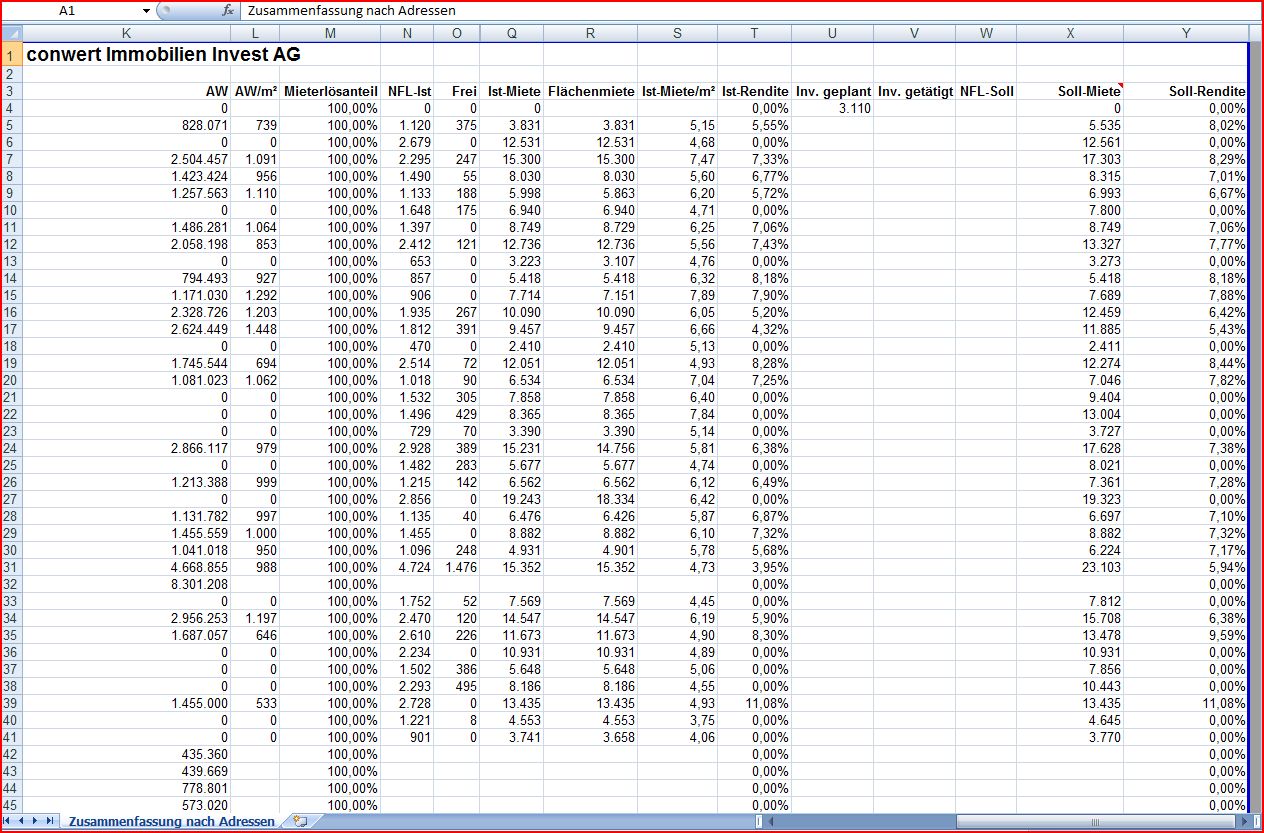This screenshot has width=1264, height=833.
Task: Jump to last sheet with navigation arrow
Action: (x=49, y=821)
